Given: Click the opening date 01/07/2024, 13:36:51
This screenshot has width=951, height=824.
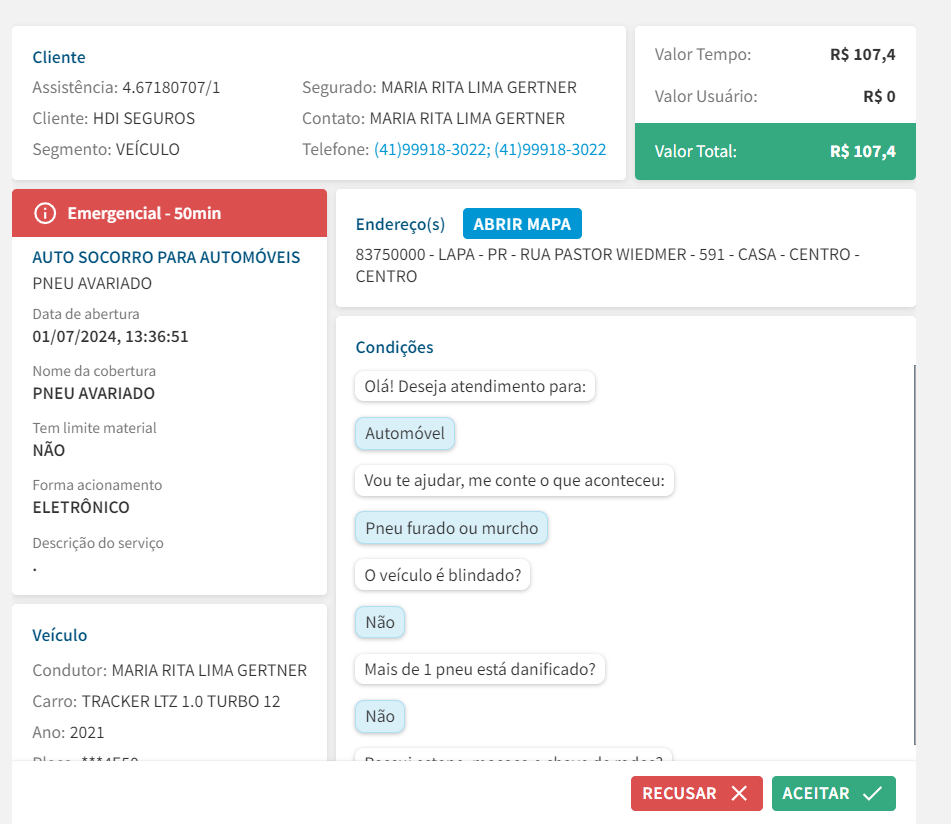Looking at the screenshot, I should [x=110, y=337].
